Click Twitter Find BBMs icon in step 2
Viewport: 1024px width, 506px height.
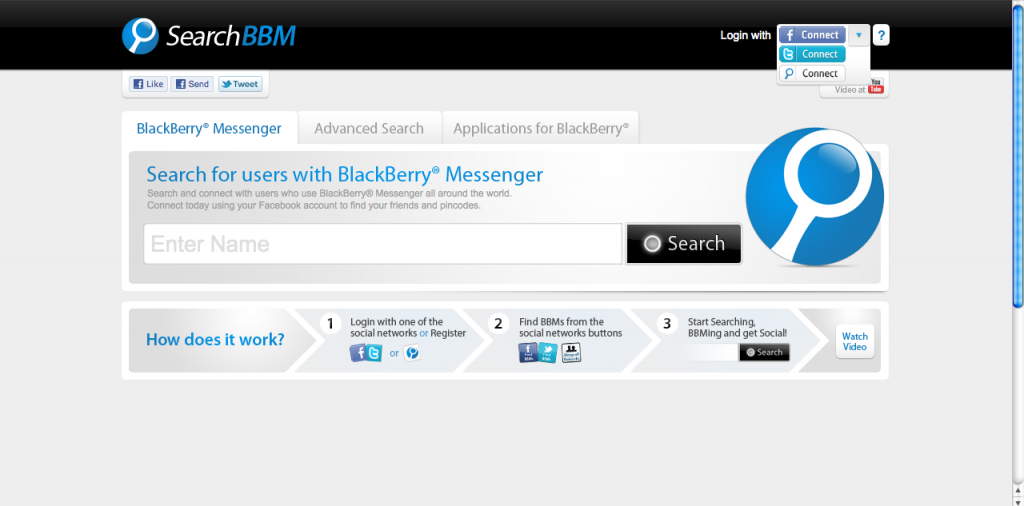tap(548, 353)
